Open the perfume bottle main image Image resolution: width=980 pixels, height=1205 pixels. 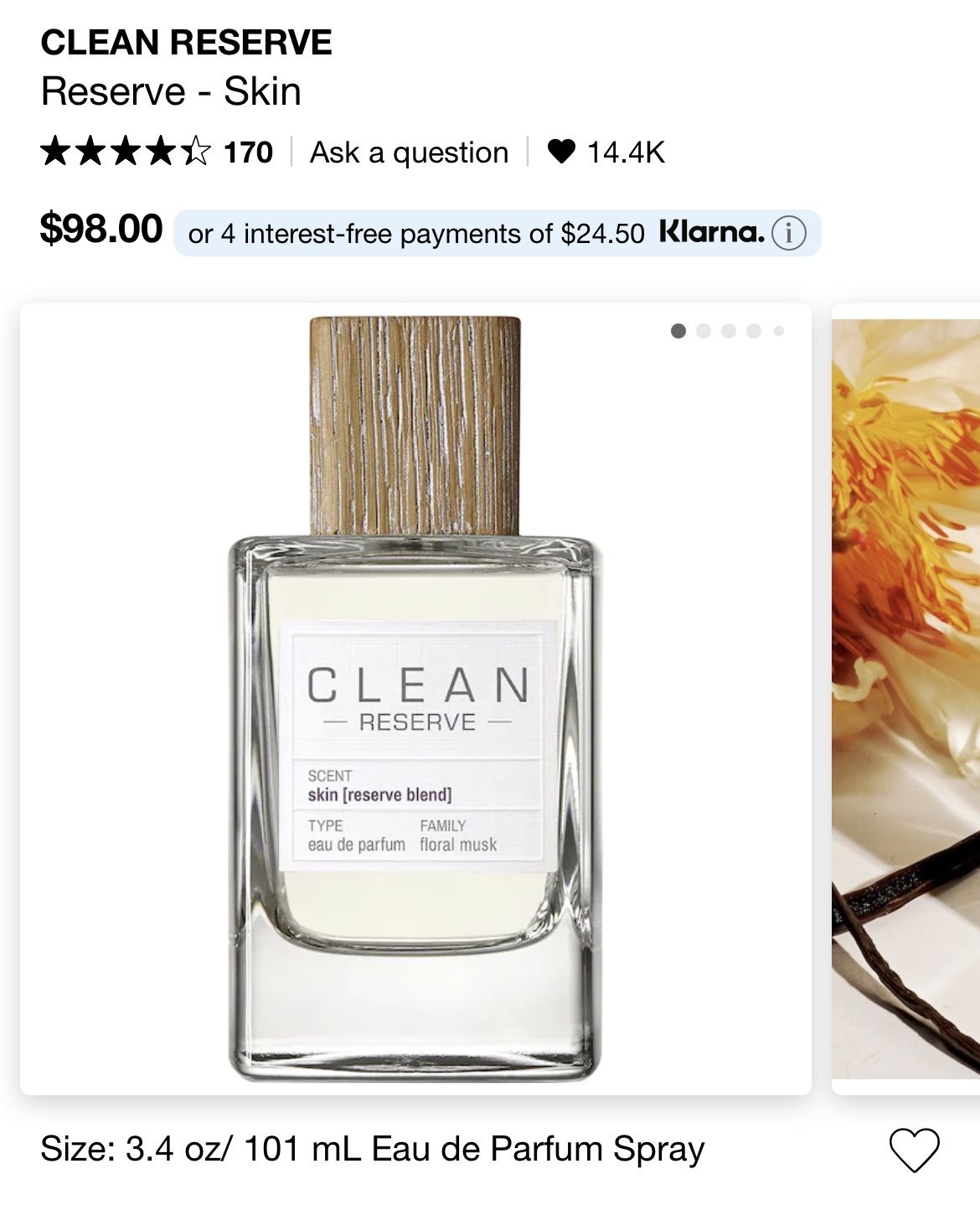415,699
